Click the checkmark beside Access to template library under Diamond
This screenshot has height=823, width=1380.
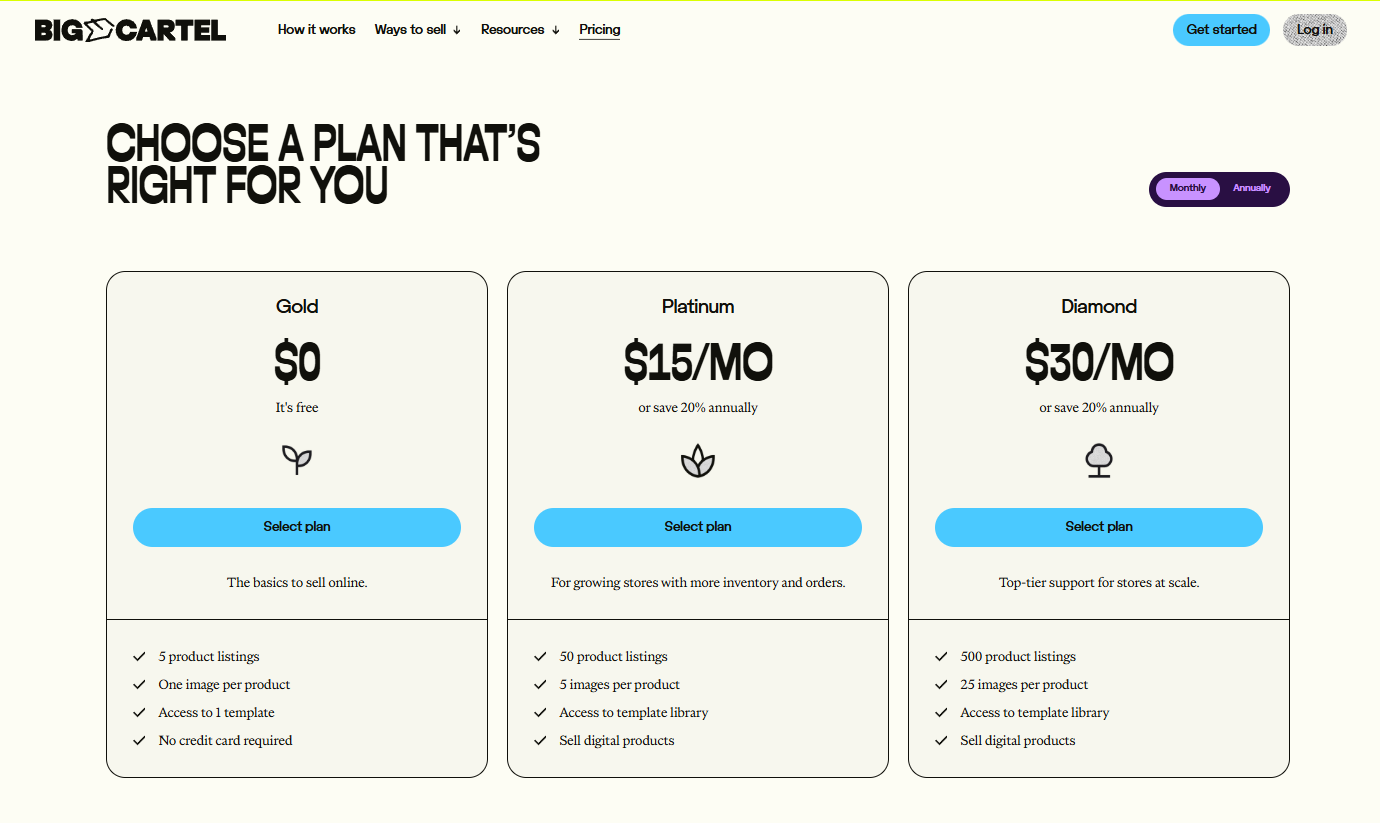click(x=941, y=712)
